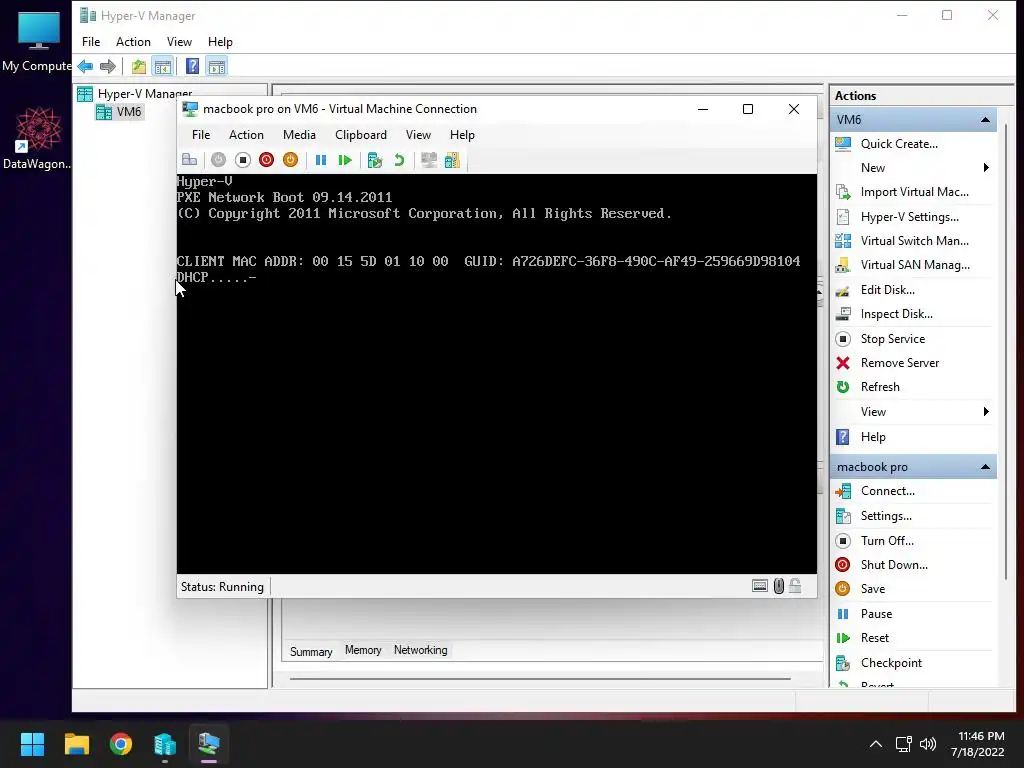Open File menu in Hyper-V Manager
Image resolution: width=1024 pixels, height=768 pixels.
[x=91, y=42]
